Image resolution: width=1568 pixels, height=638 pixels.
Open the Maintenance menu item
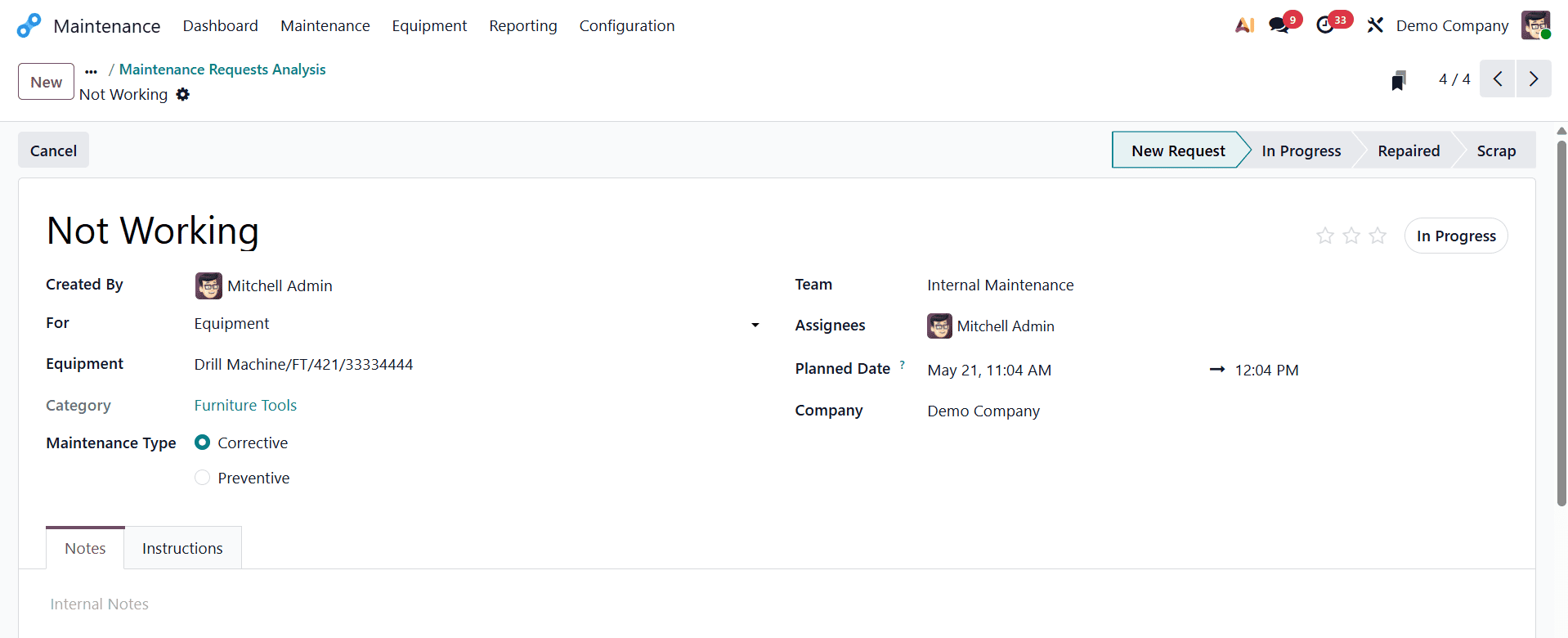[325, 25]
